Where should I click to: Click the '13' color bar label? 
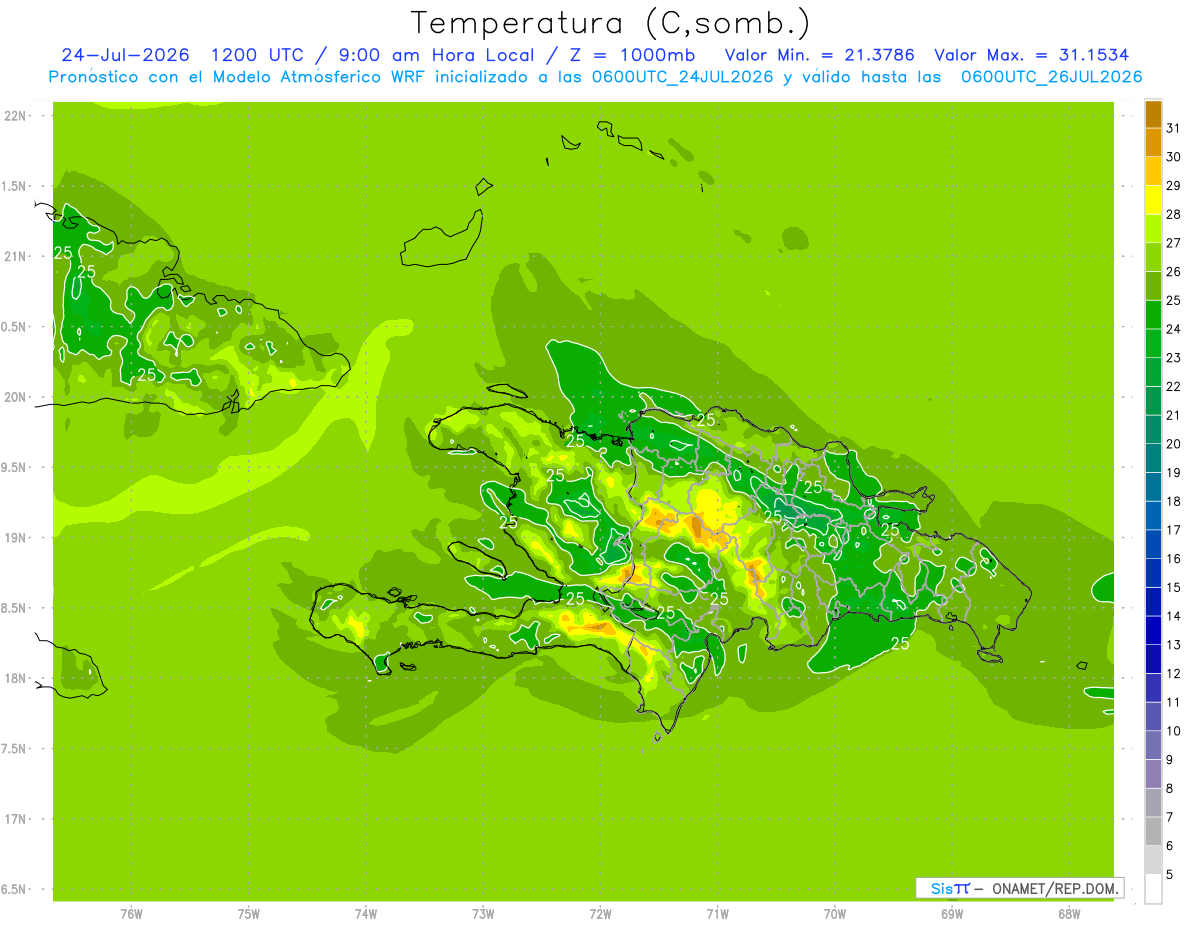(x=1173, y=645)
